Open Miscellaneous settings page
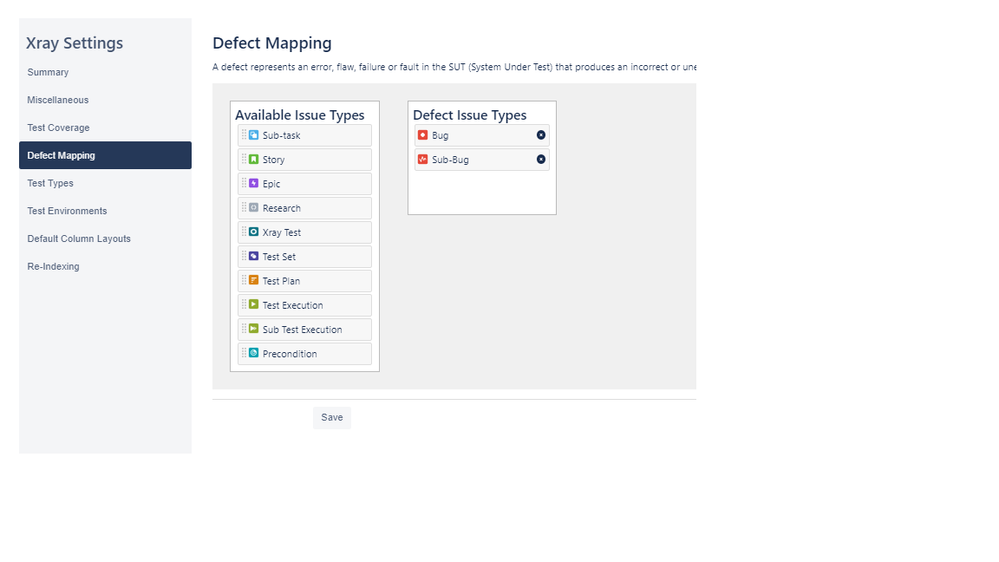 (x=58, y=100)
